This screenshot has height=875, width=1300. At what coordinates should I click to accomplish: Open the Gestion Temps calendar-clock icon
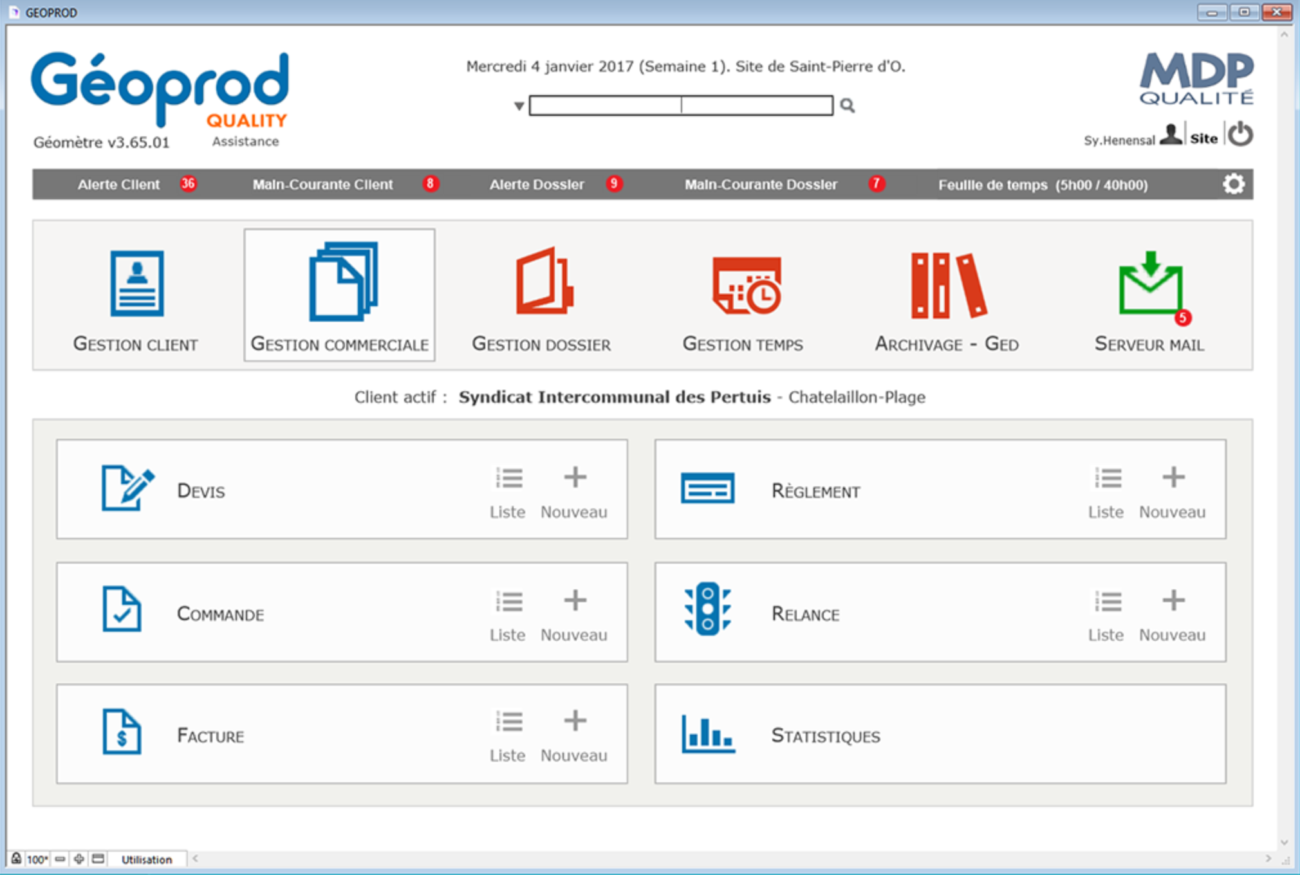[x=746, y=285]
